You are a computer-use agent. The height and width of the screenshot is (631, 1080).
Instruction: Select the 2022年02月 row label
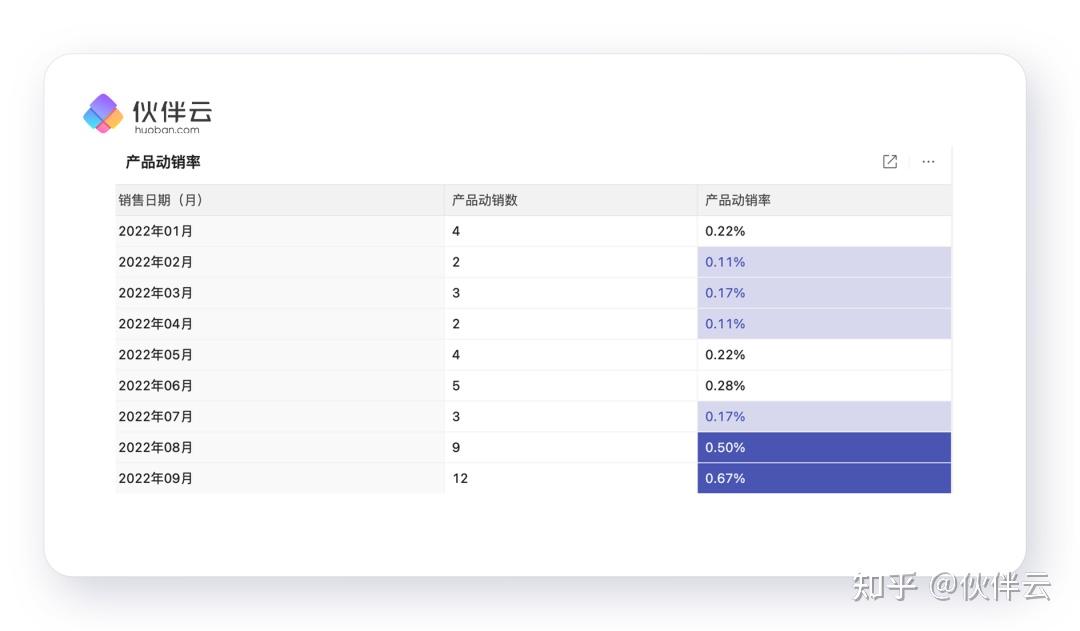[156, 262]
